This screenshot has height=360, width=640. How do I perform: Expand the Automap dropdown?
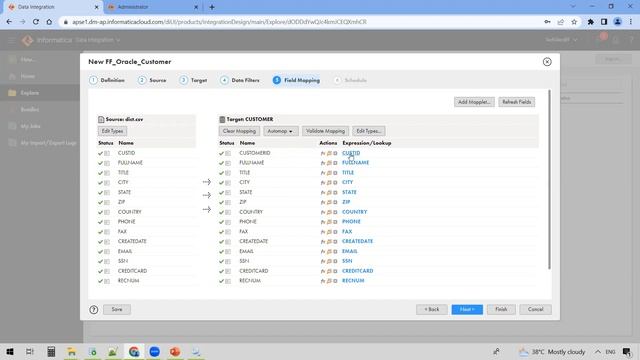pyautogui.click(x=280, y=131)
